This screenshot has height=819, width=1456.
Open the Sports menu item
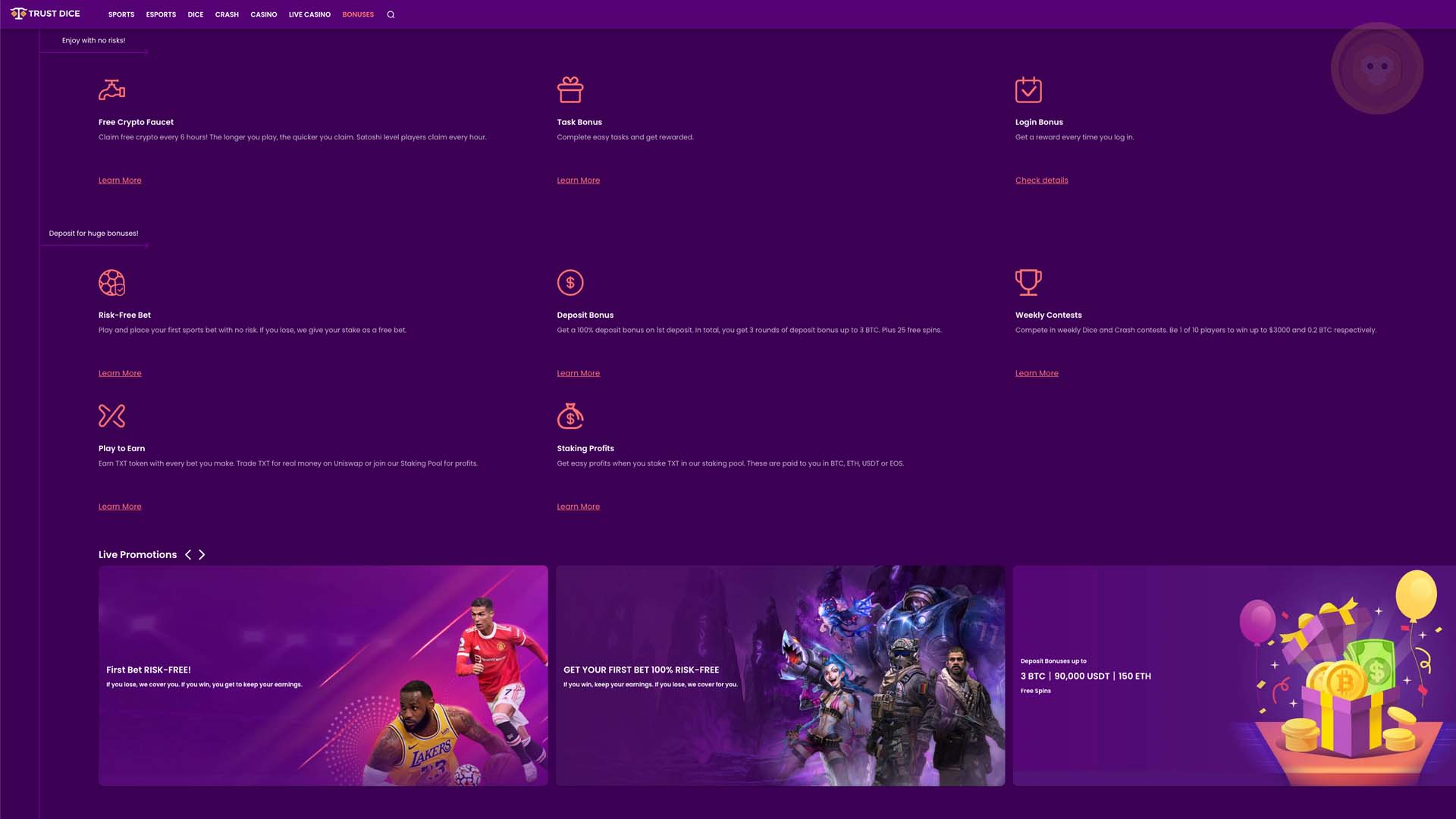coord(121,14)
